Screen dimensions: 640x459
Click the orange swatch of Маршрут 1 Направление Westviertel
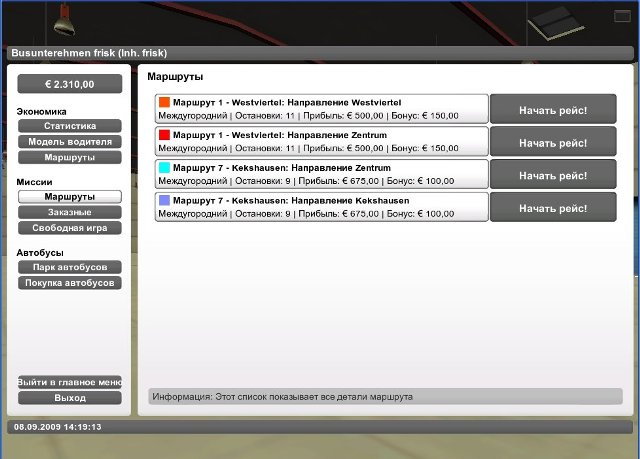click(x=164, y=102)
